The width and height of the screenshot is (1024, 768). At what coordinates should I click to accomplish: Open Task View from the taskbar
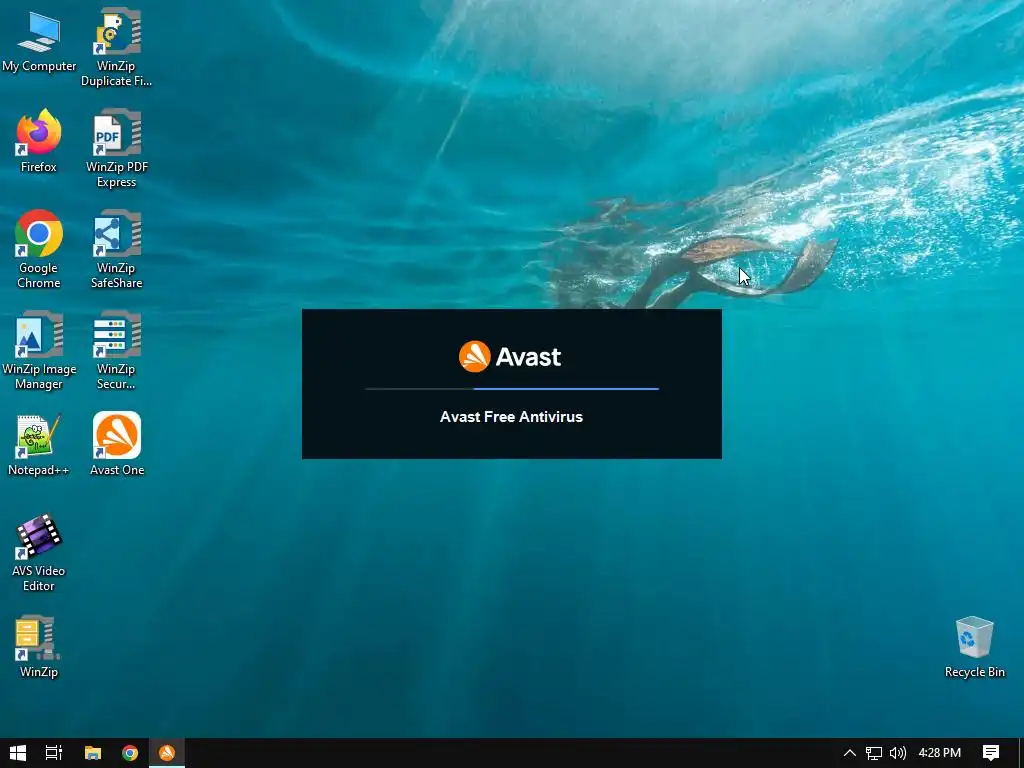[x=54, y=753]
